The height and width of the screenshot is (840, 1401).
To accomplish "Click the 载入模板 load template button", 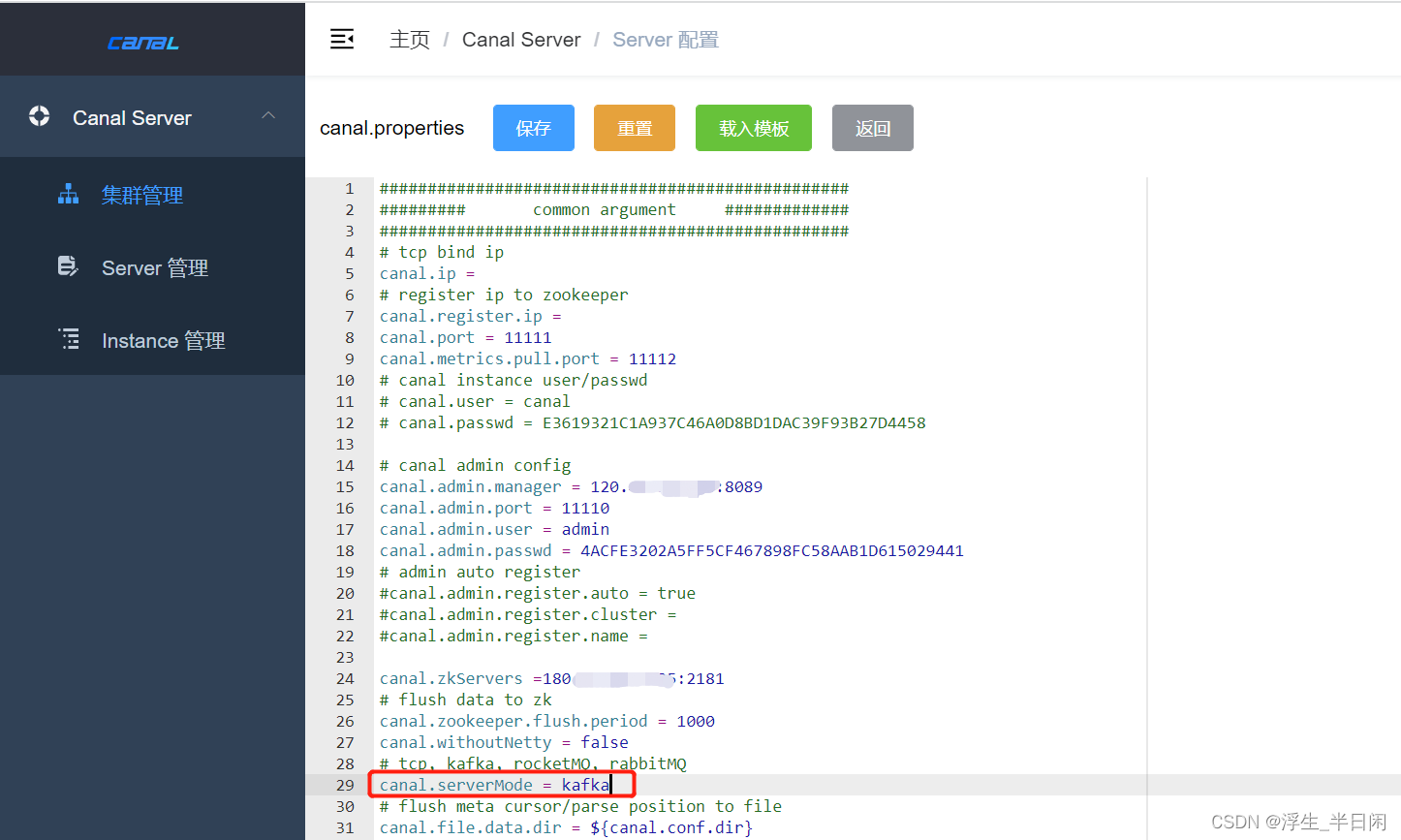I will coord(754,128).
